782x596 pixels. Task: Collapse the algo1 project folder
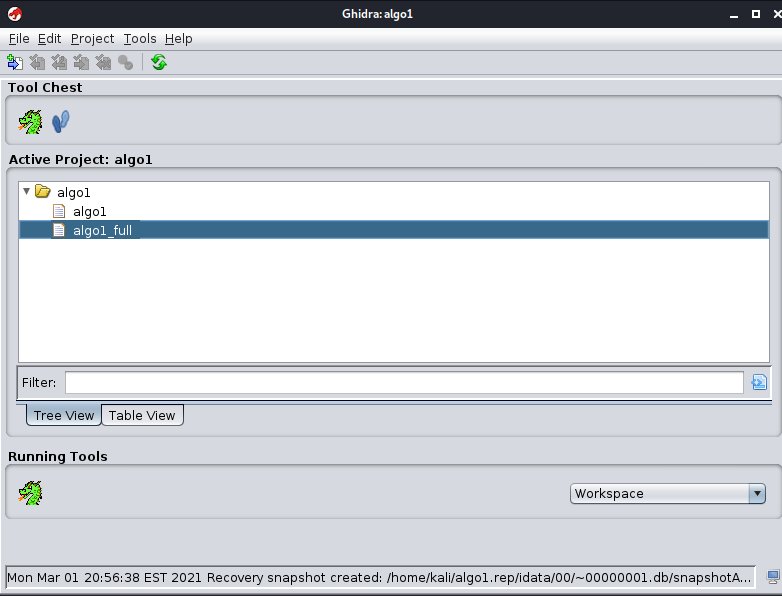click(26, 192)
